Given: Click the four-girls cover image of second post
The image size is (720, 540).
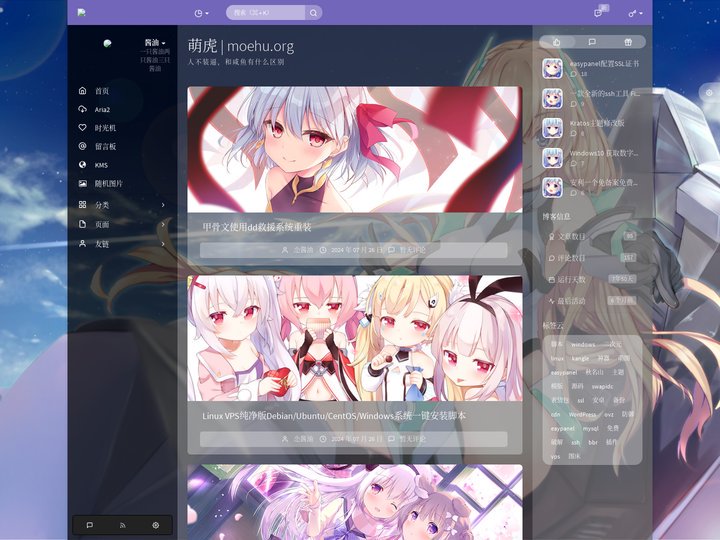Looking at the screenshot, I should [x=354, y=338].
